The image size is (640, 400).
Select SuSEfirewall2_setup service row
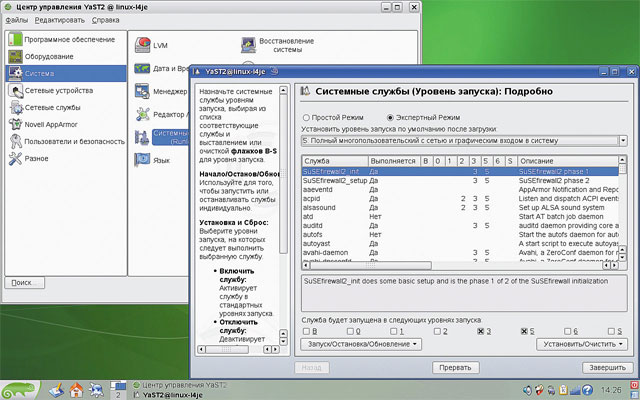tap(460, 180)
